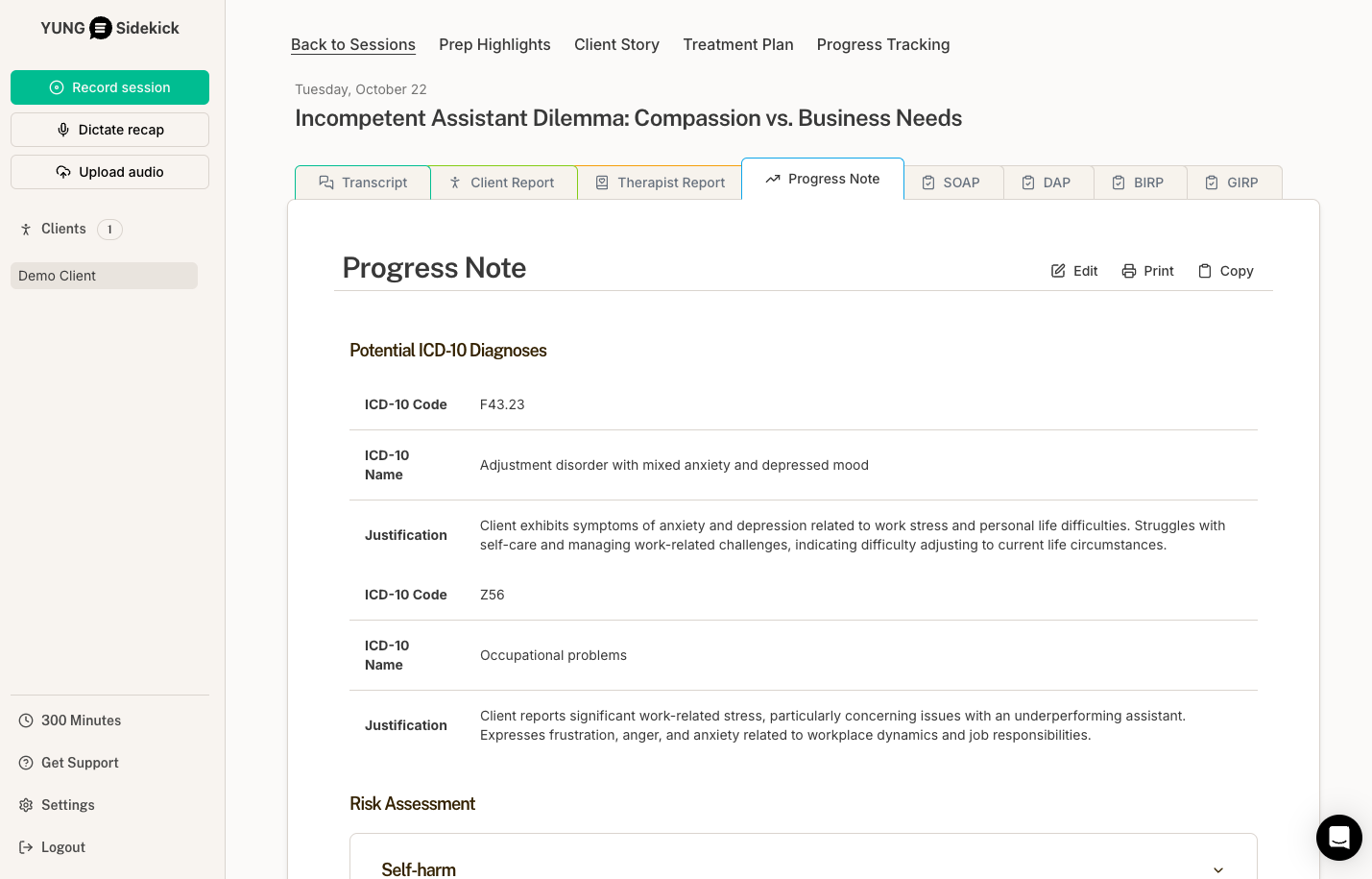Open the GIRP note tab
This screenshot has height=879, width=1372.
pos(1233,183)
